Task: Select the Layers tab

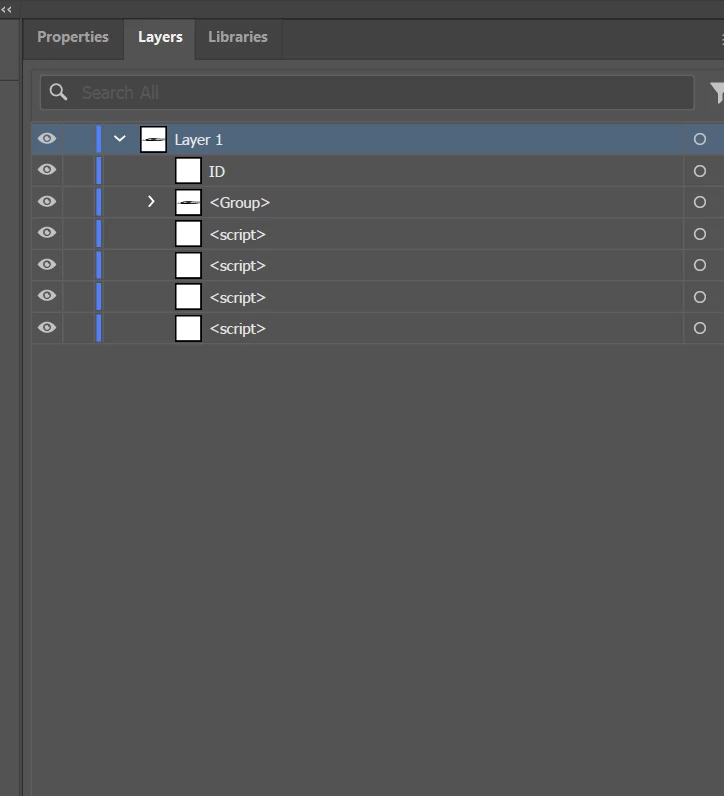Action: click(160, 37)
